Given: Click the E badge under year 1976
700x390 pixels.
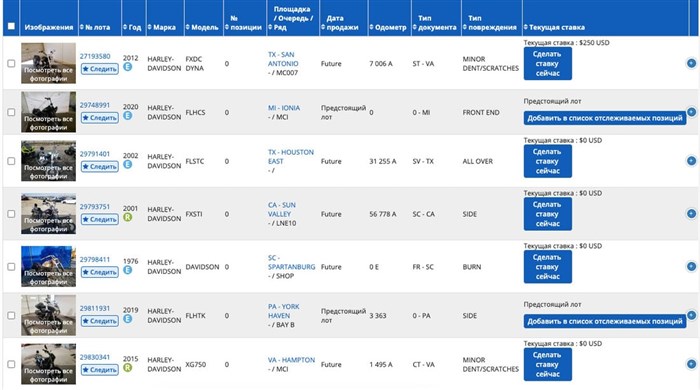Looking at the screenshot, I should (x=128, y=270).
